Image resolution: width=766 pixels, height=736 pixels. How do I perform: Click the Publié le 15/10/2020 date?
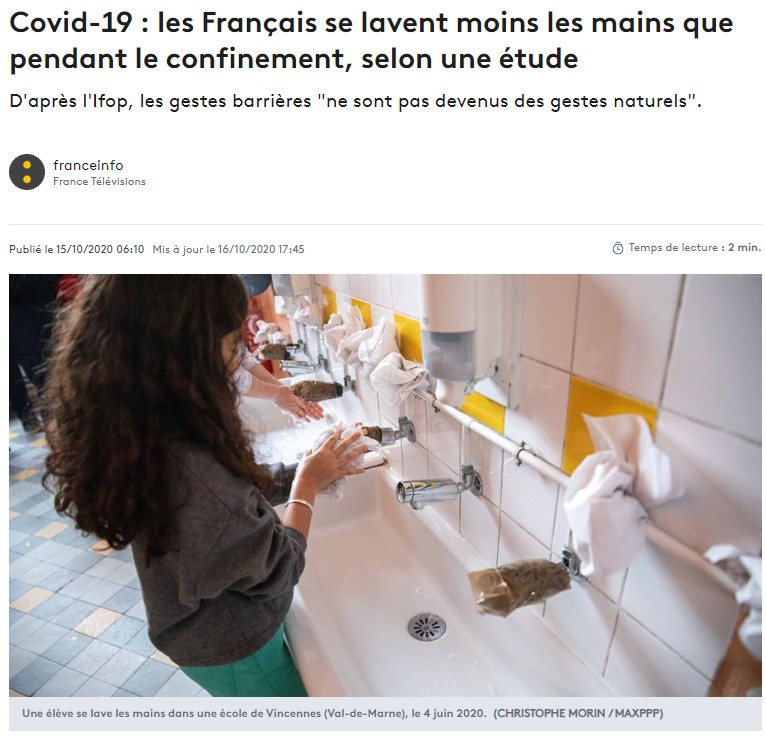click(77, 249)
